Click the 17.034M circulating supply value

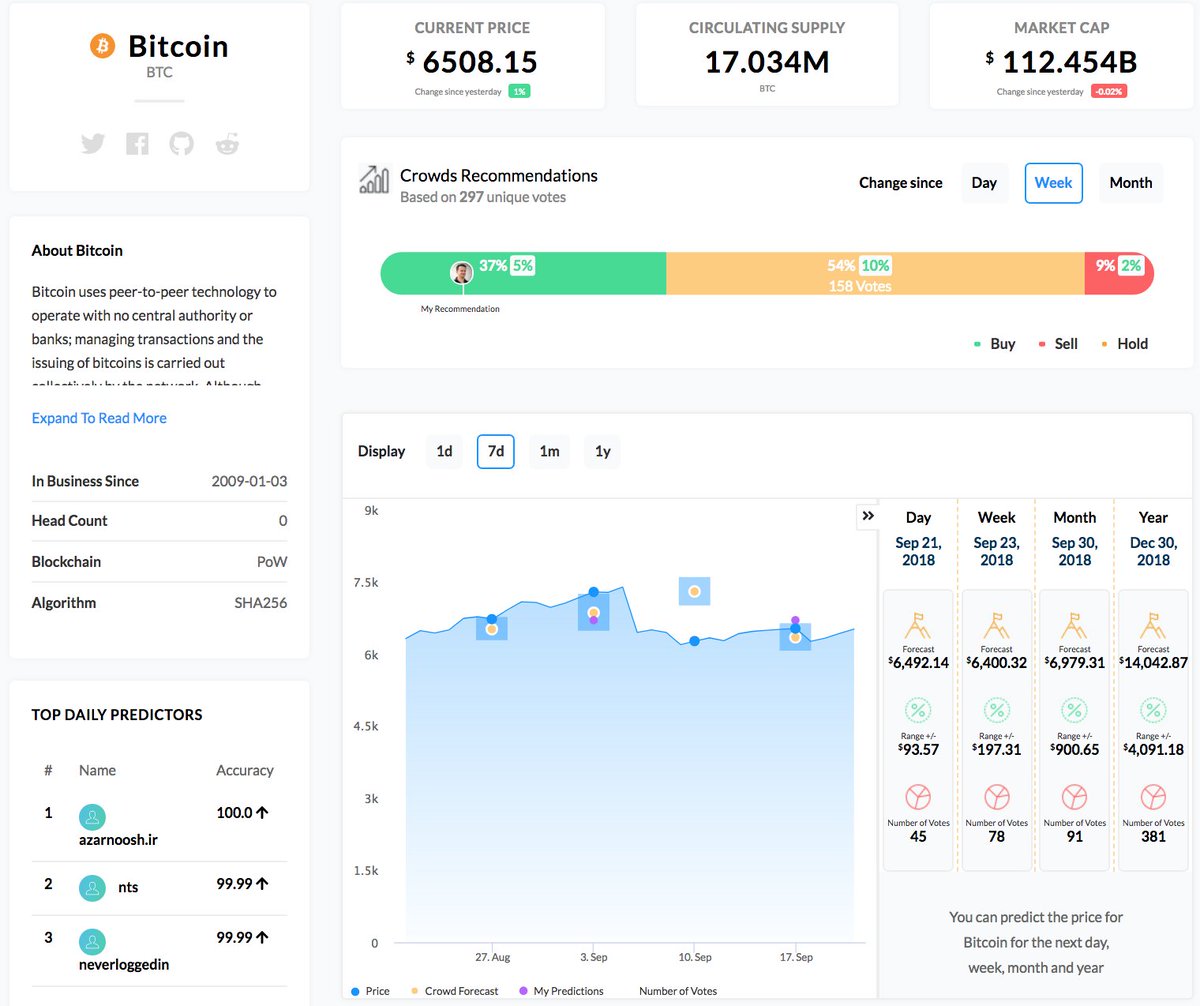click(767, 62)
